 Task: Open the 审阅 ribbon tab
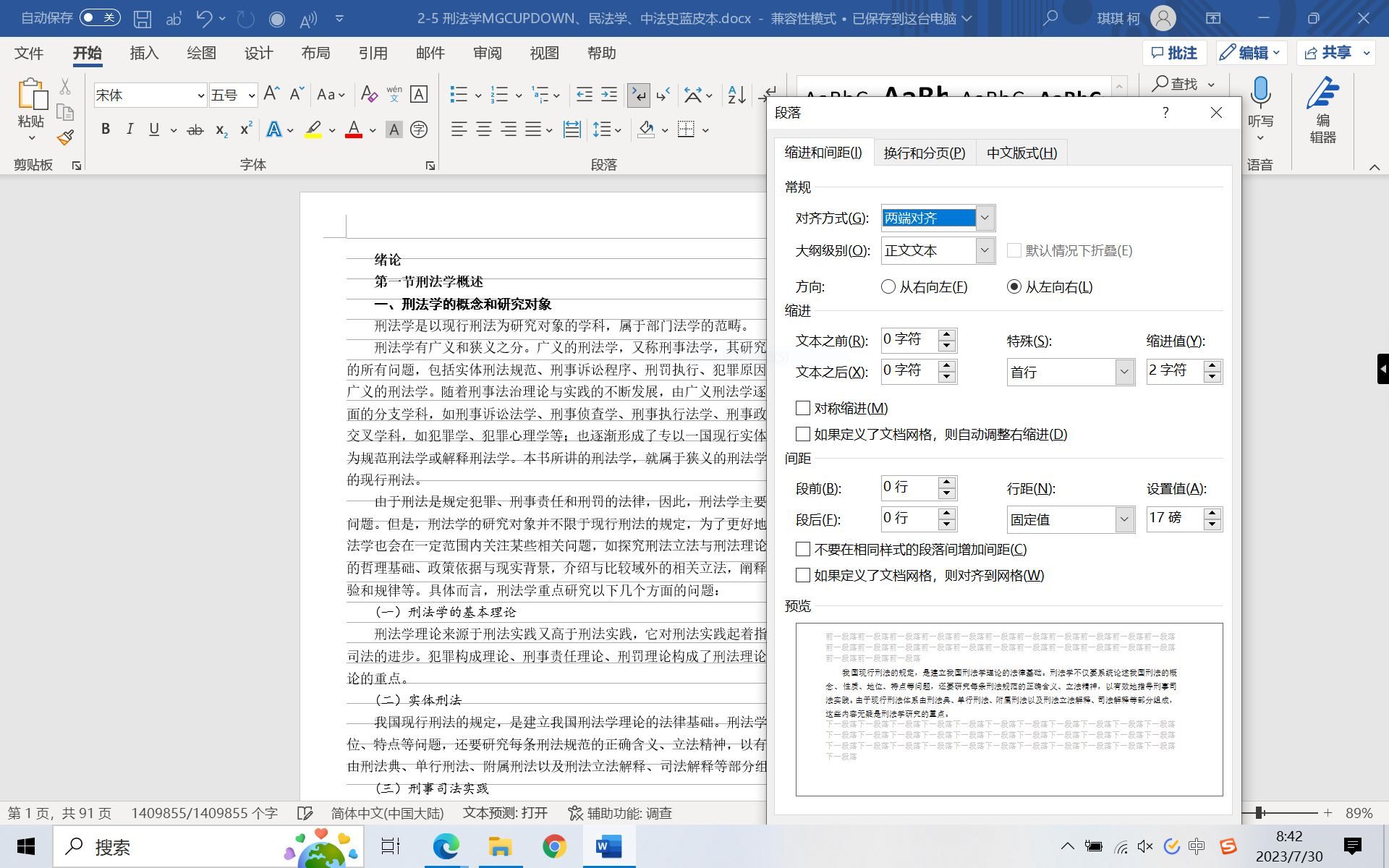pyautogui.click(x=487, y=54)
